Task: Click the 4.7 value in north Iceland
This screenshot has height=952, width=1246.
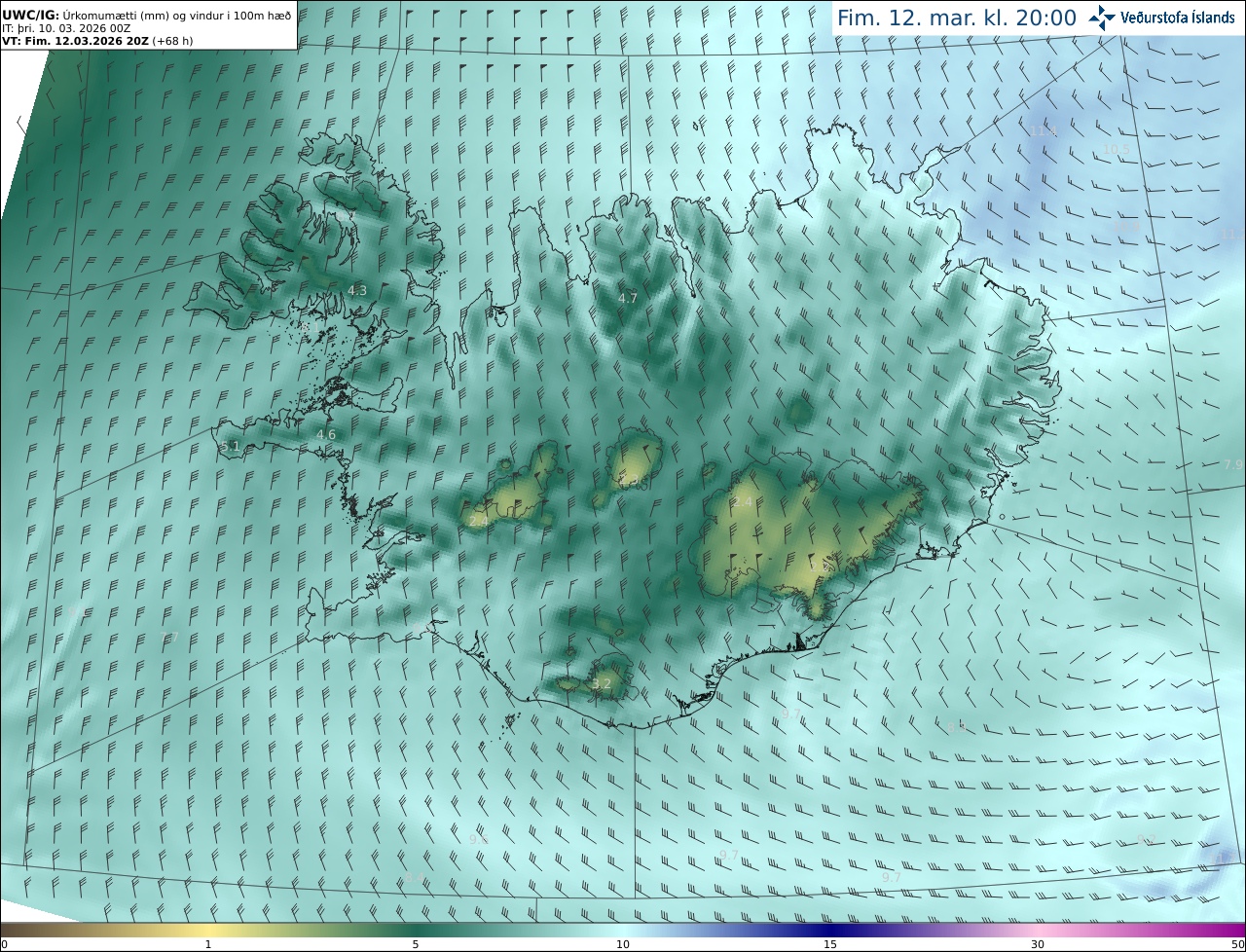Action: click(x=628, y=298)
